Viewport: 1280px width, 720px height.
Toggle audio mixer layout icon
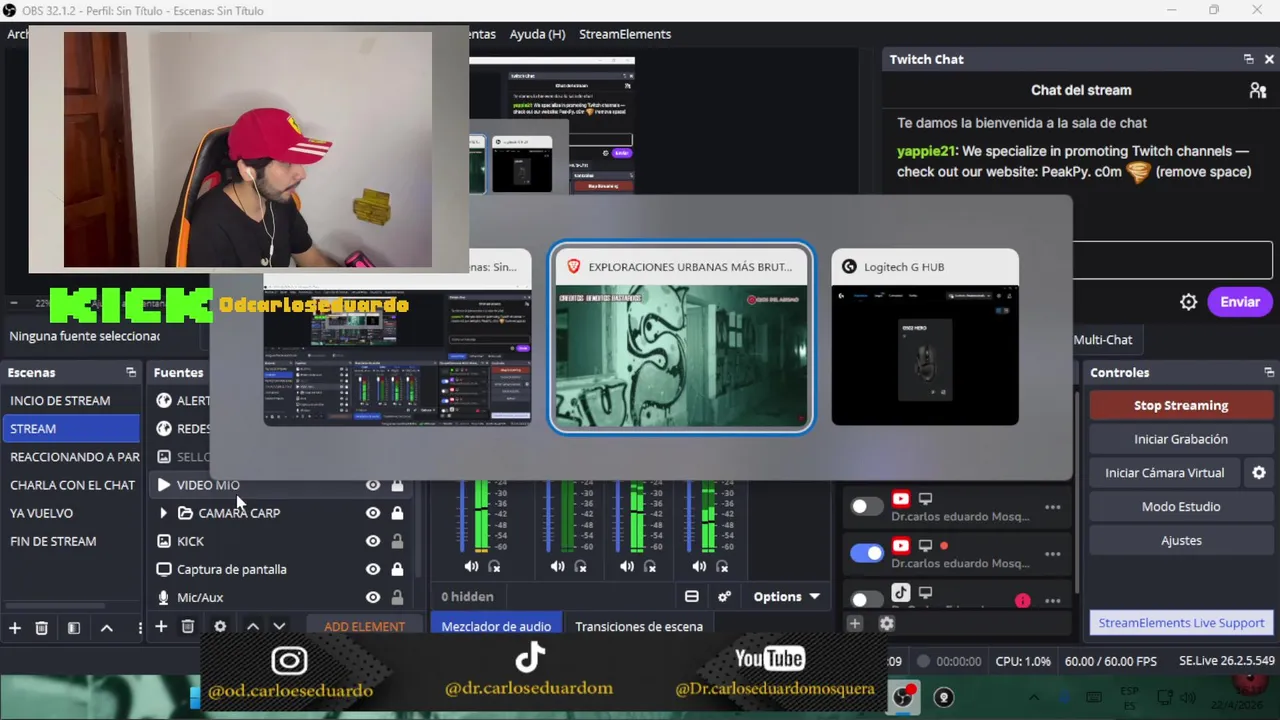point(691,596)
